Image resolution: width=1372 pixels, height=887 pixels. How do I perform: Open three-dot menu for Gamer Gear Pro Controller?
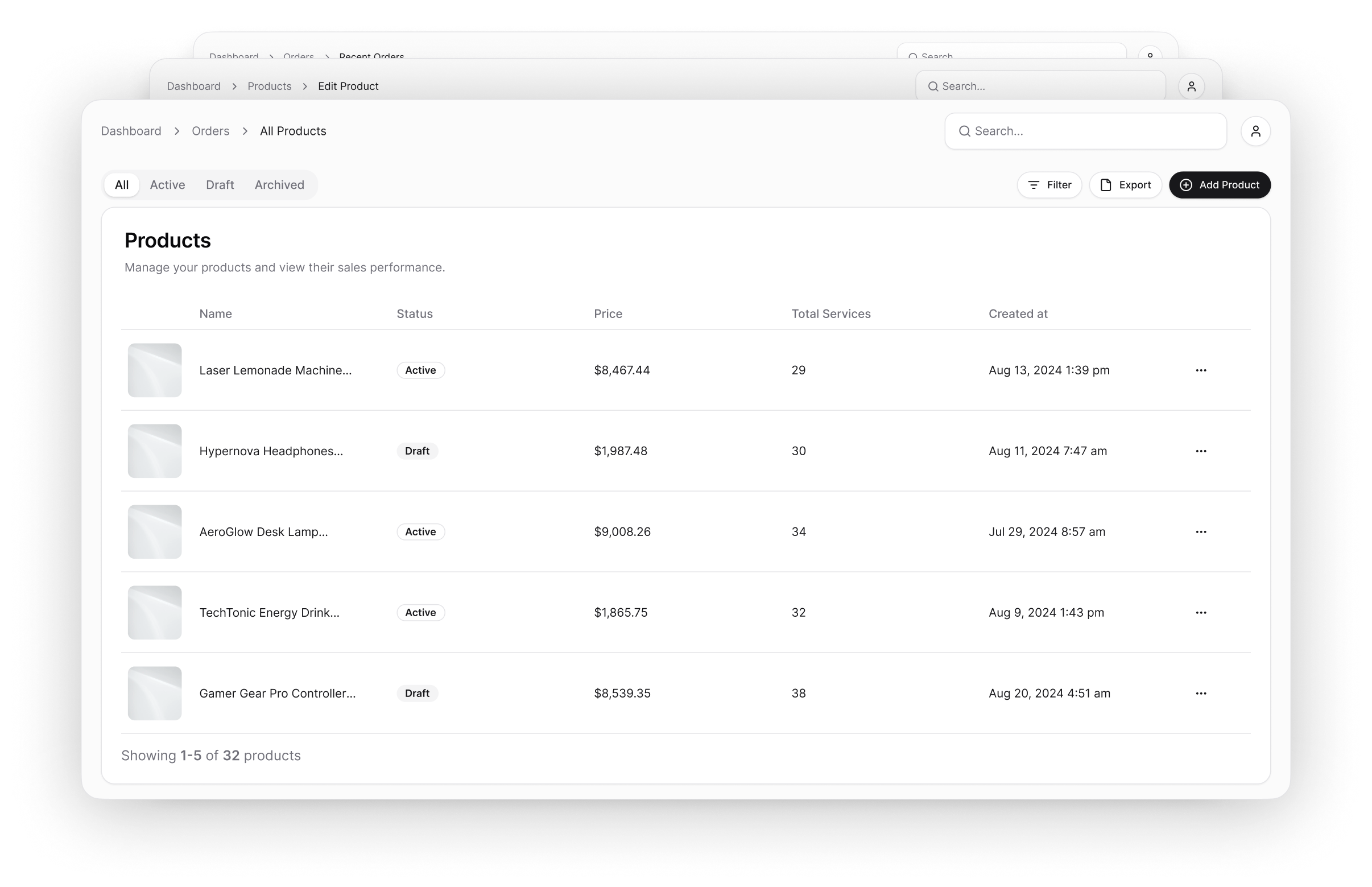coord(1200,693)
